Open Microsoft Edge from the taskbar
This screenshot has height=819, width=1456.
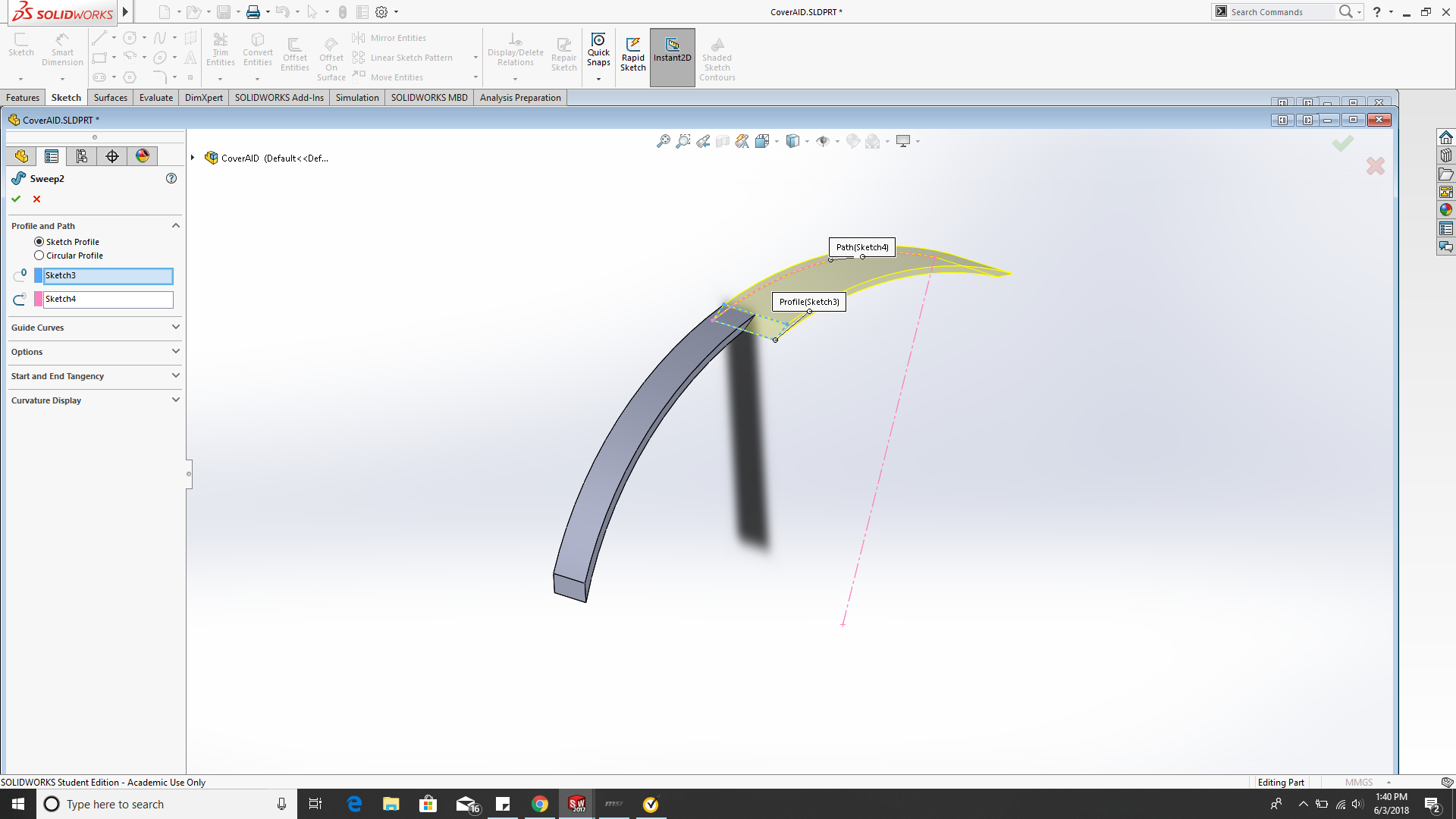[354, 805]
